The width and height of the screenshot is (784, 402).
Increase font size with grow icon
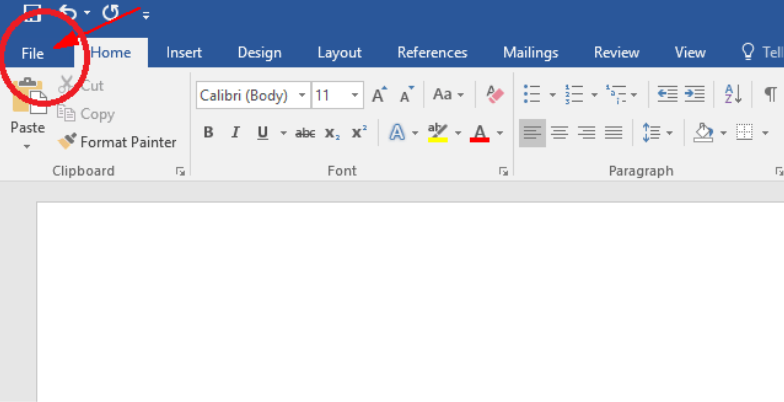[x=379, y=95]
